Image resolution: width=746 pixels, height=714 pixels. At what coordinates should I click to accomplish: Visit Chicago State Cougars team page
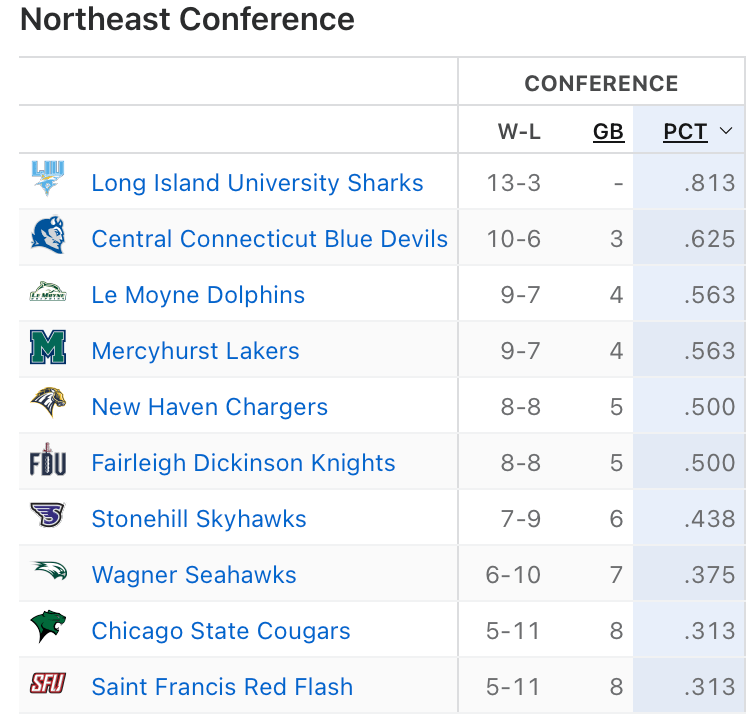(x=221, y=631)
